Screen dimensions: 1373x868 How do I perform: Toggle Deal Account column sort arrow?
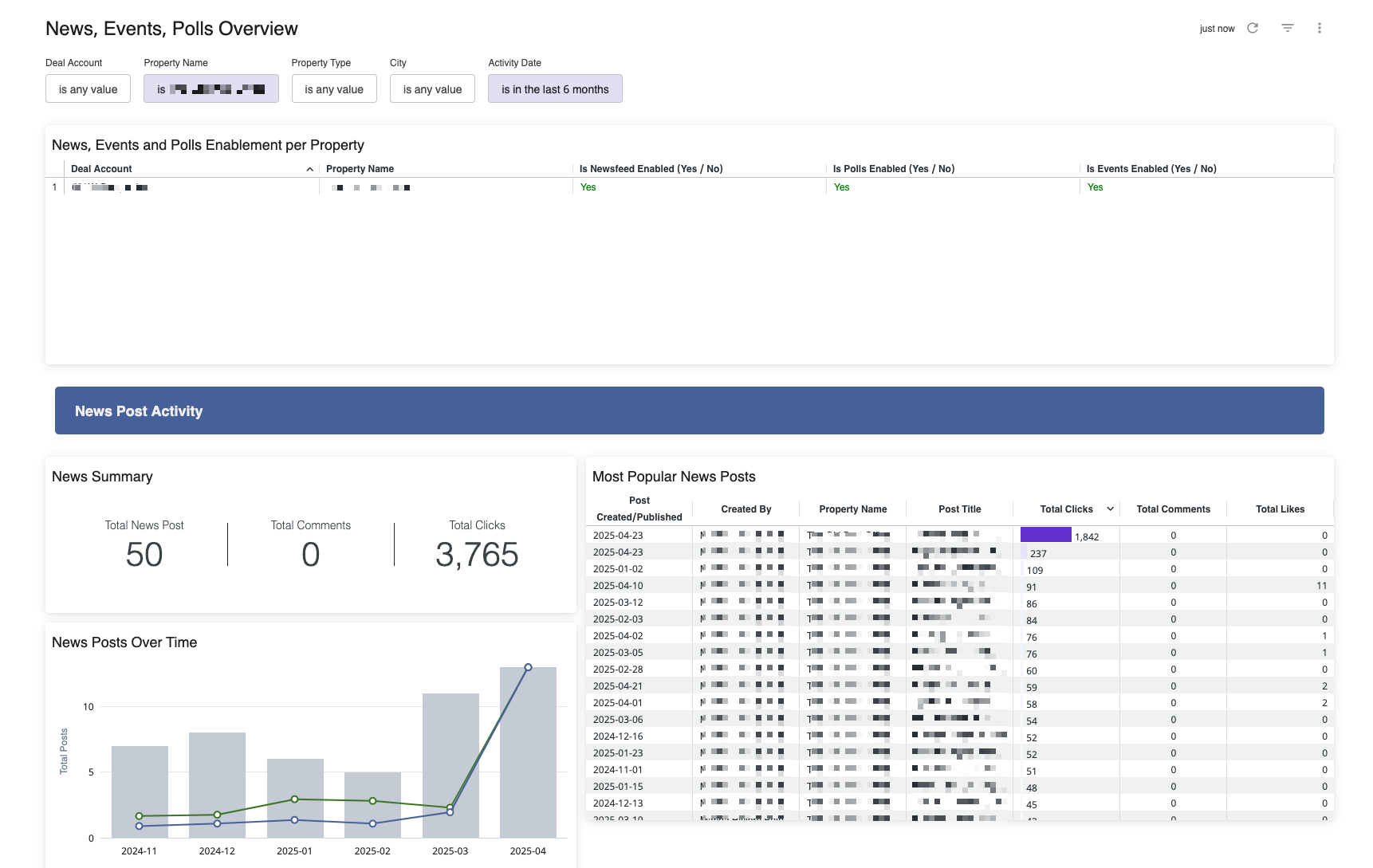(x=309, y=169)
